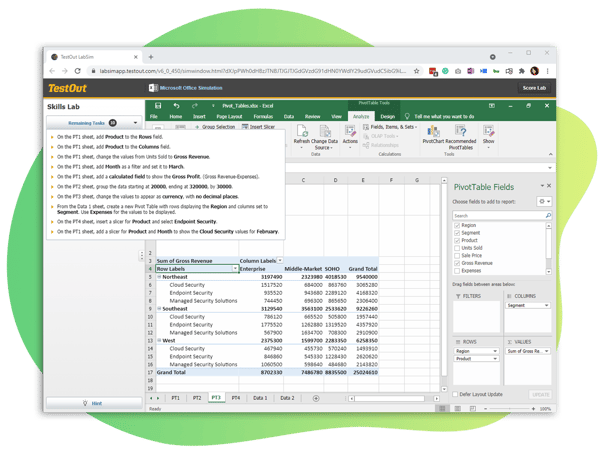This screenshot has height=454, width=600.
Task: Switch to Normal view in status bar
Action: pyautogui.click(x=442, y=409)
